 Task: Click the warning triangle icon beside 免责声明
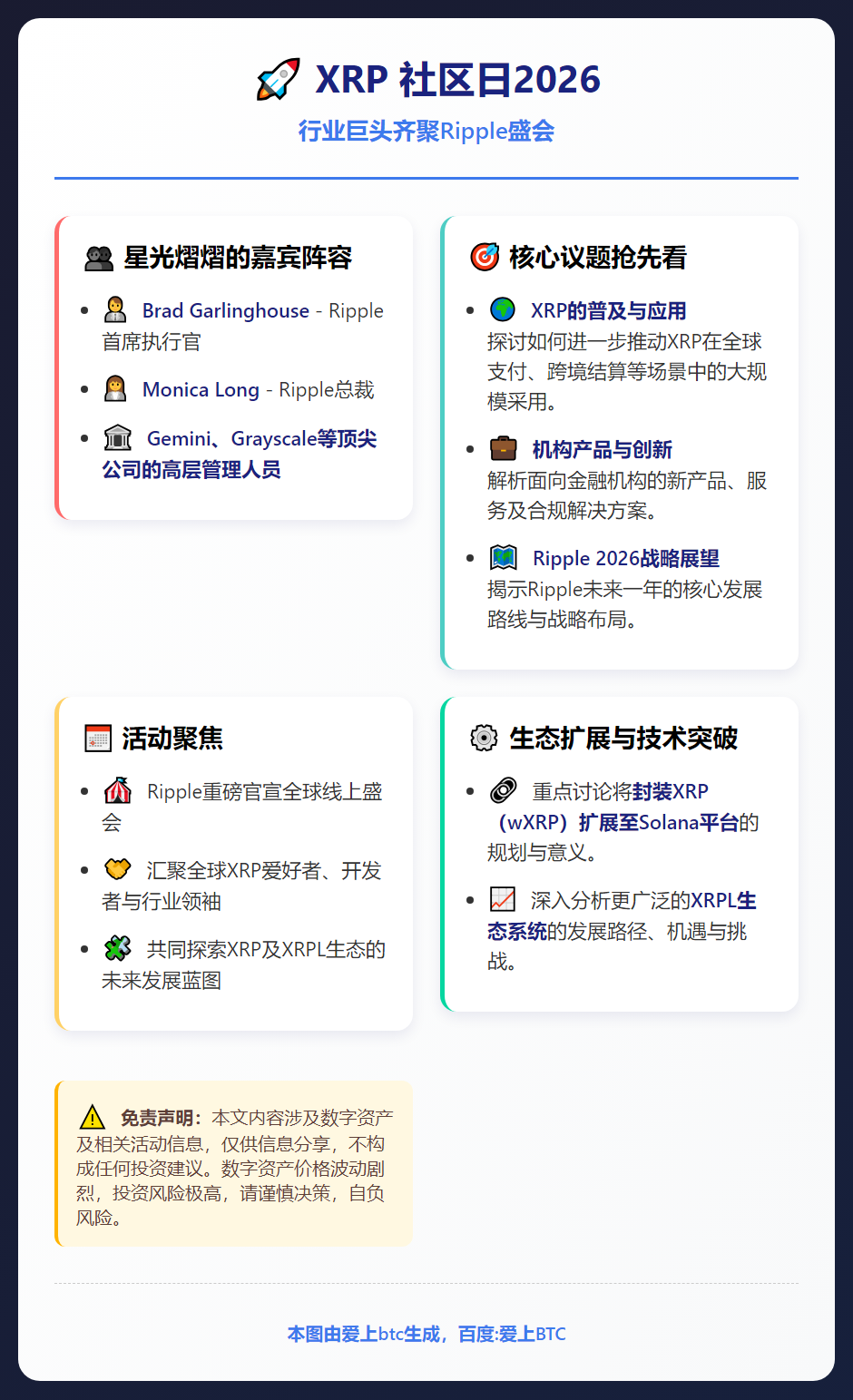click(93, 1117)
